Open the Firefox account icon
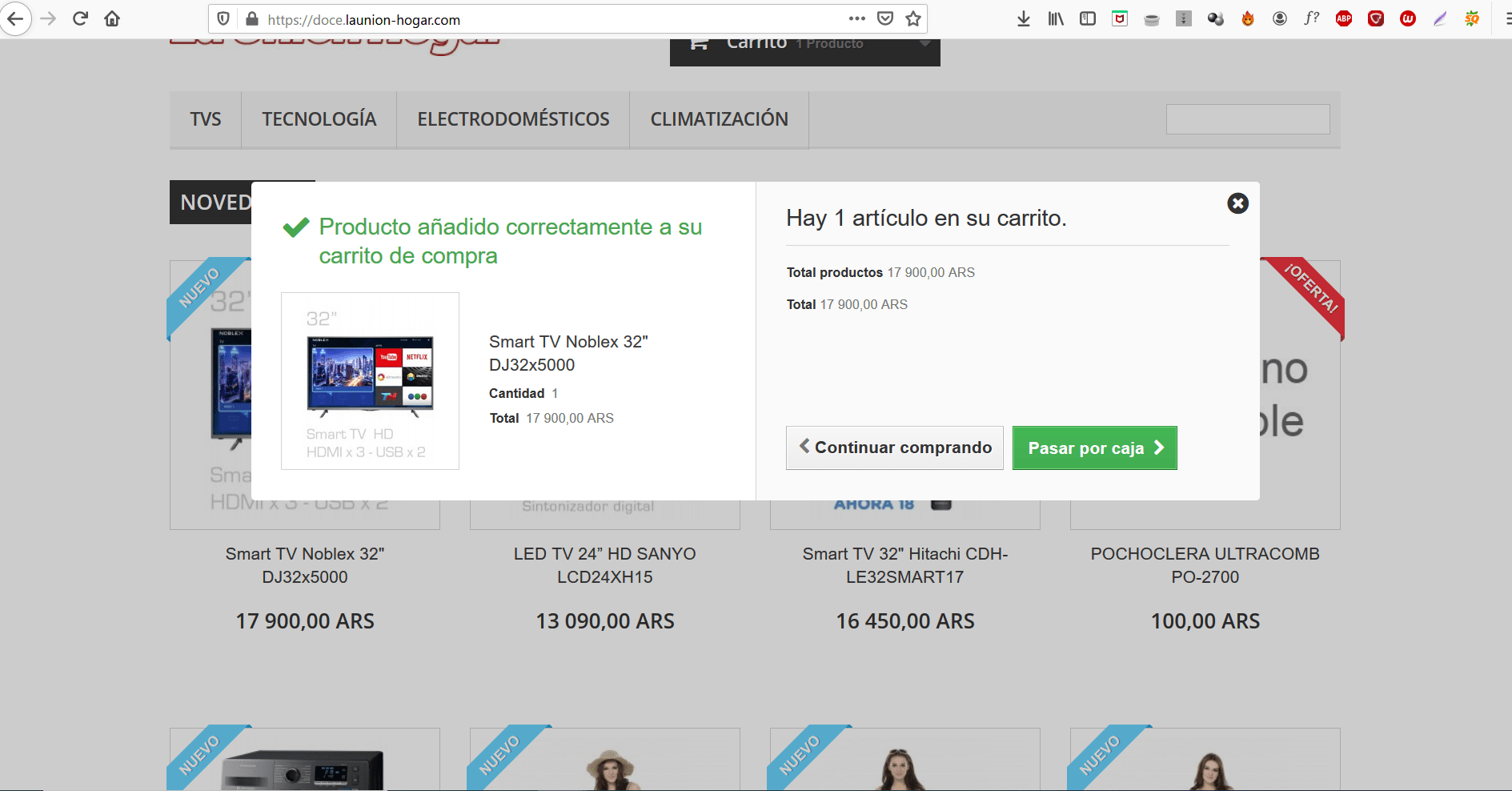Image resolution: width=1512 pixels, height=791 pixels. pos(1280,19)
